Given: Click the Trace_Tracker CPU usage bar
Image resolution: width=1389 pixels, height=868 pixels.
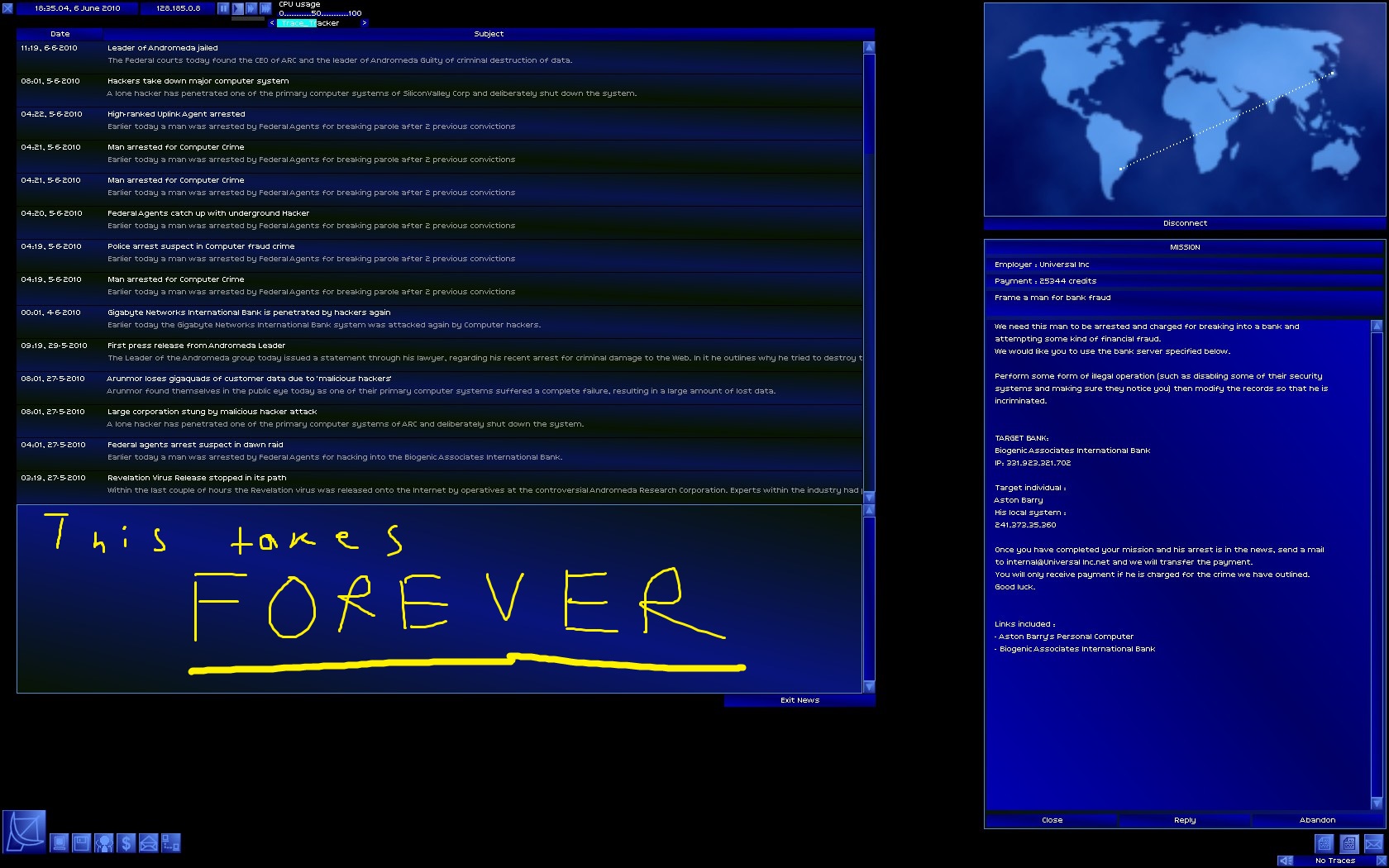Looking at the screenshot, I should [x=318, y=23].
